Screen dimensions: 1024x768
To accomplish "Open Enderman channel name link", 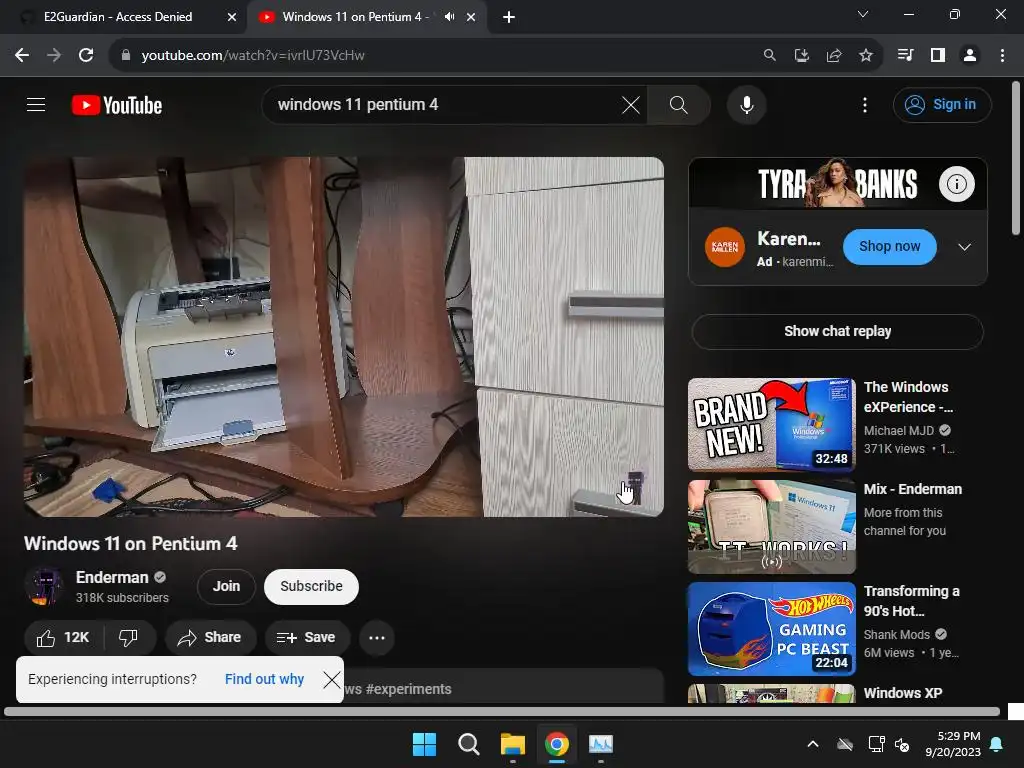I will [112, 577].
